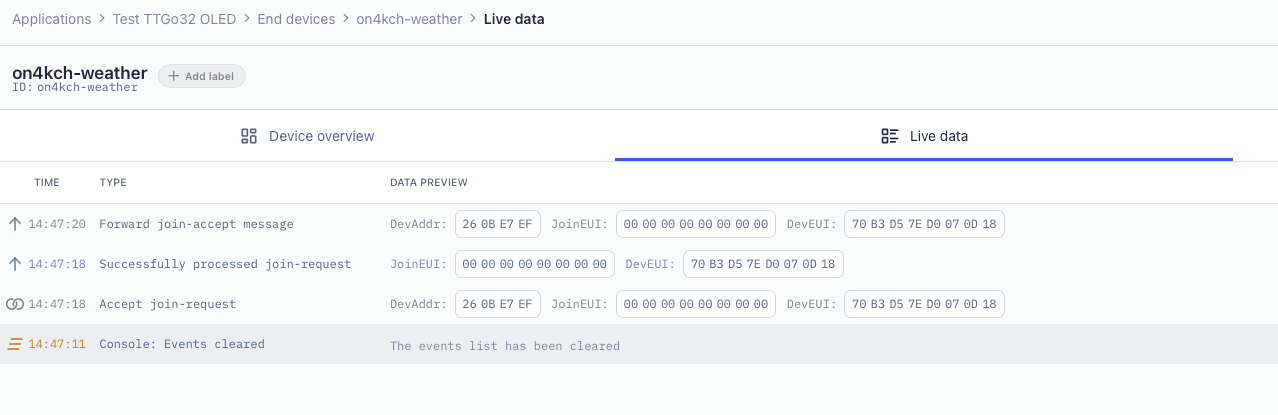The height and width of the screenshot is (415, 1278).
Task: Click the Live data list icon
Action: click(889, 136)
